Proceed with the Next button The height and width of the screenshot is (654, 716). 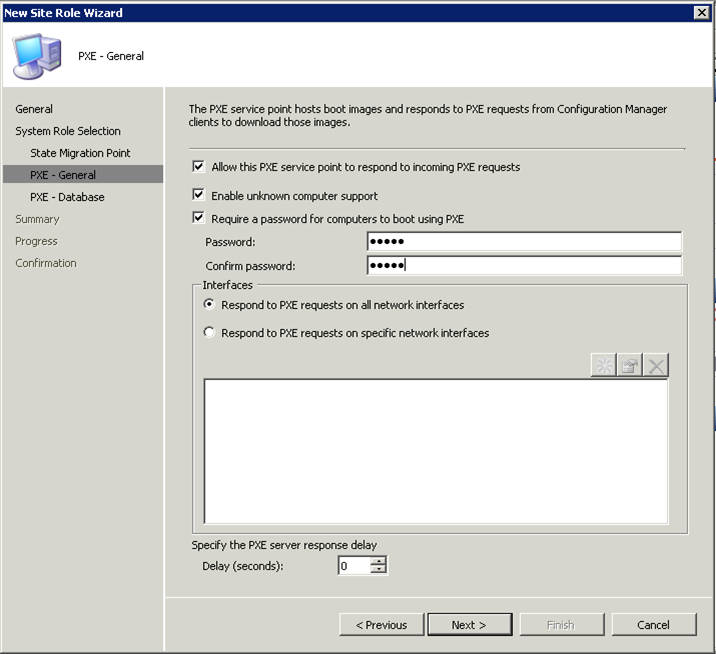470,625
